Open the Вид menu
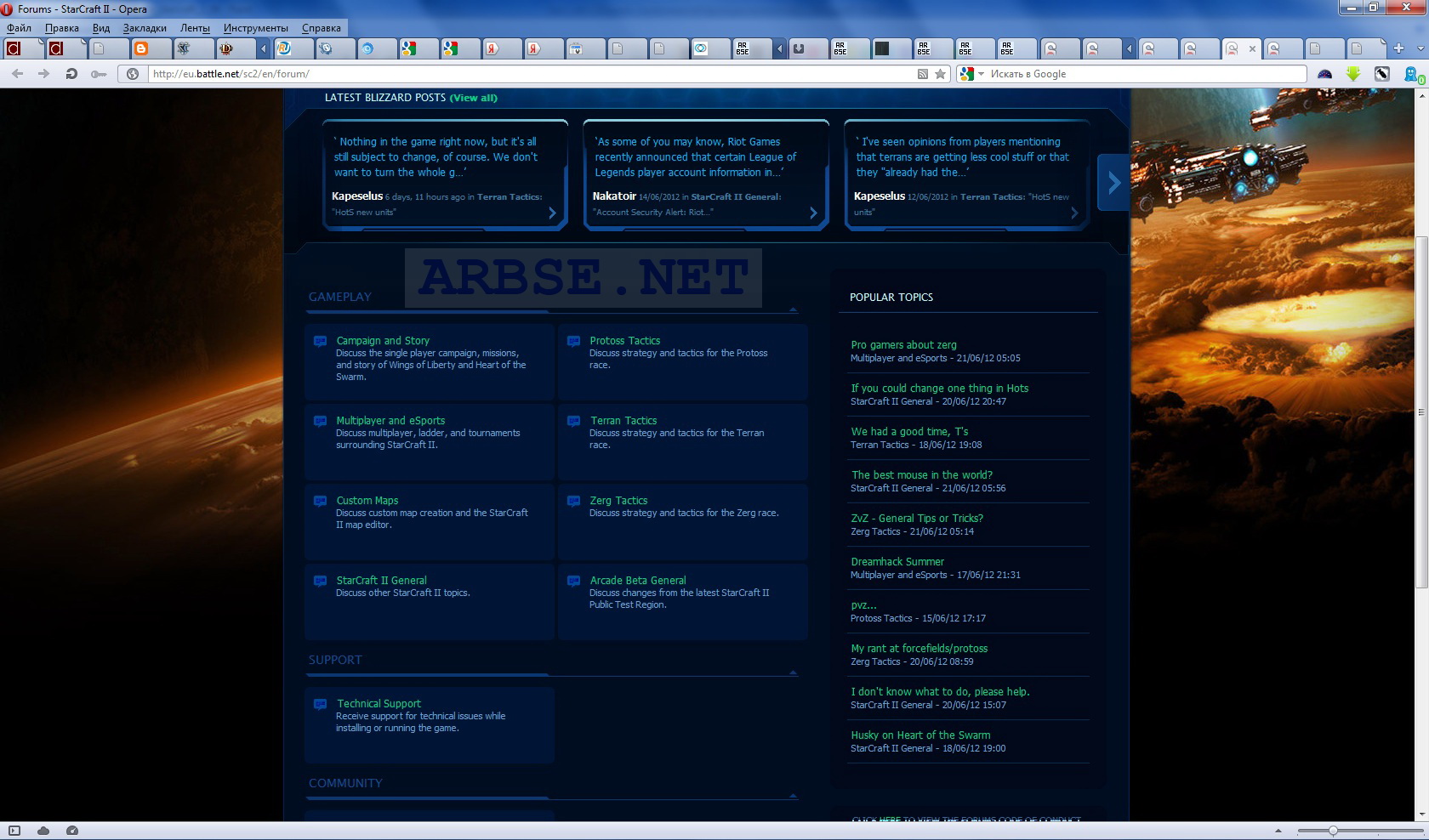Viewport: 1429px width, 840px height. point(101,28)
